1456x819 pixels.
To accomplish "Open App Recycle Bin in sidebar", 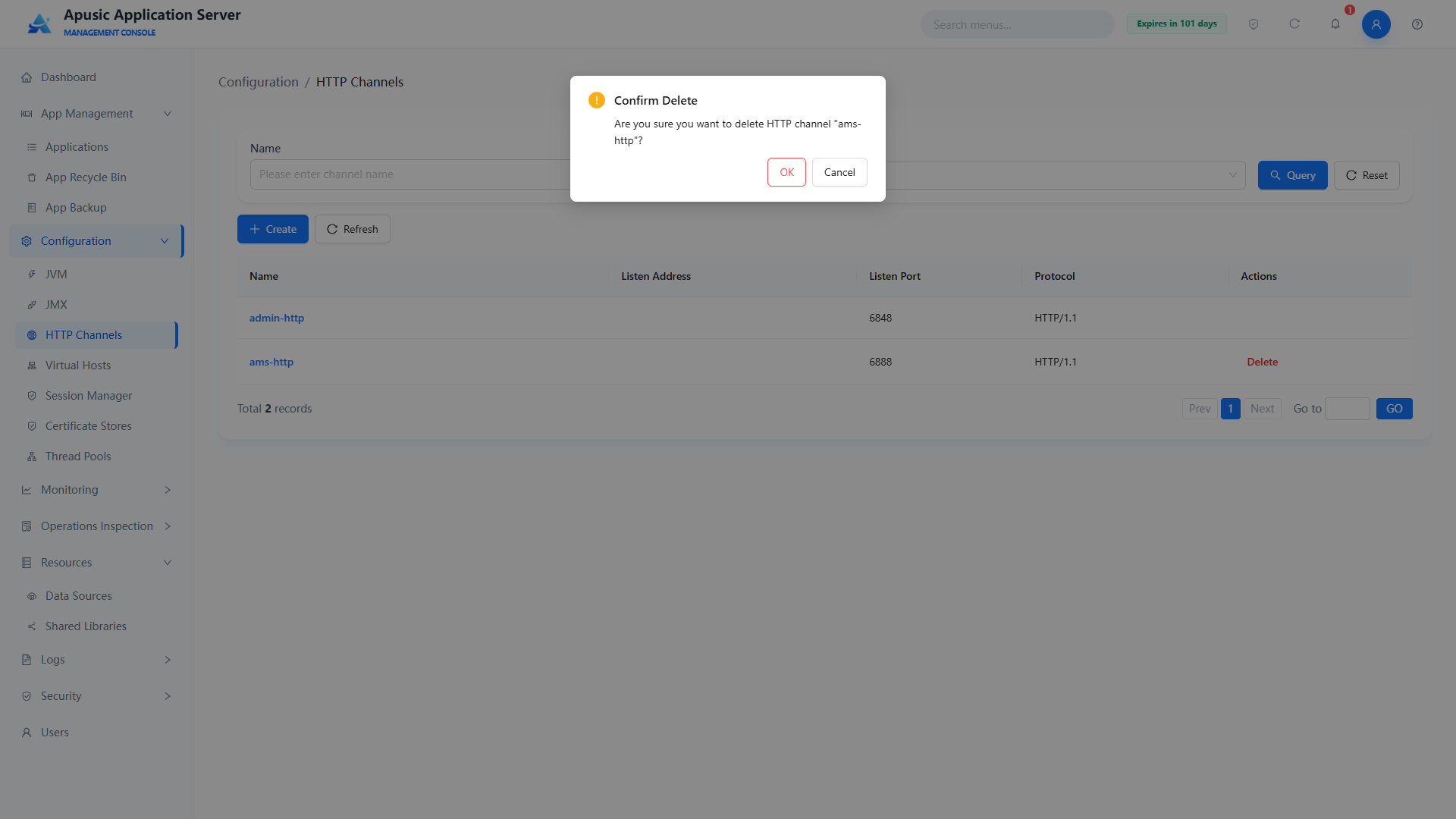I will tap(97, 177).
